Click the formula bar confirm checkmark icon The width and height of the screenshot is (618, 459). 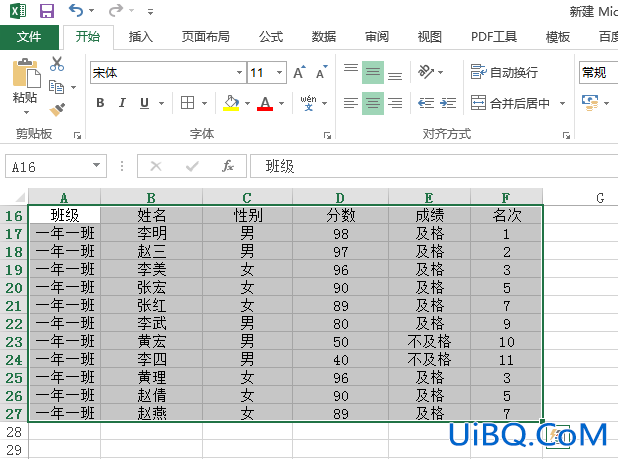click(x=192, y=166)
